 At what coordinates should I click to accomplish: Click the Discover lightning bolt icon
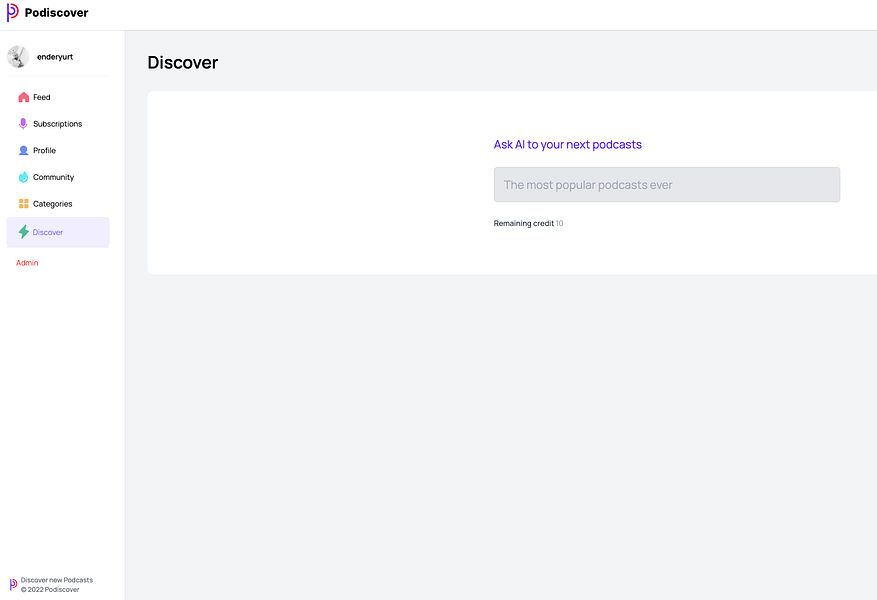pos(23,231)
